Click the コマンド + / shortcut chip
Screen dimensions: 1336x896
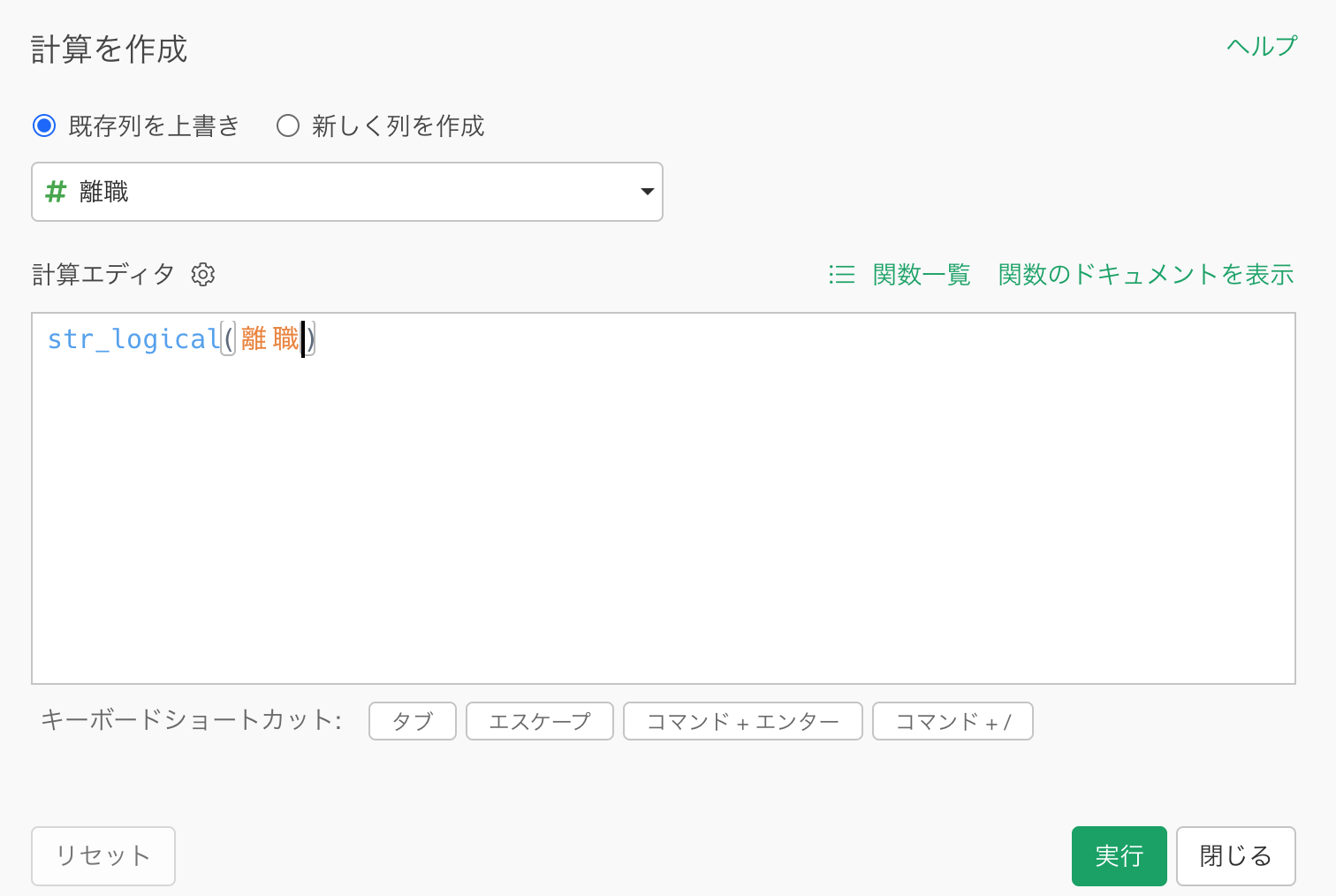[x=952, y=721]
